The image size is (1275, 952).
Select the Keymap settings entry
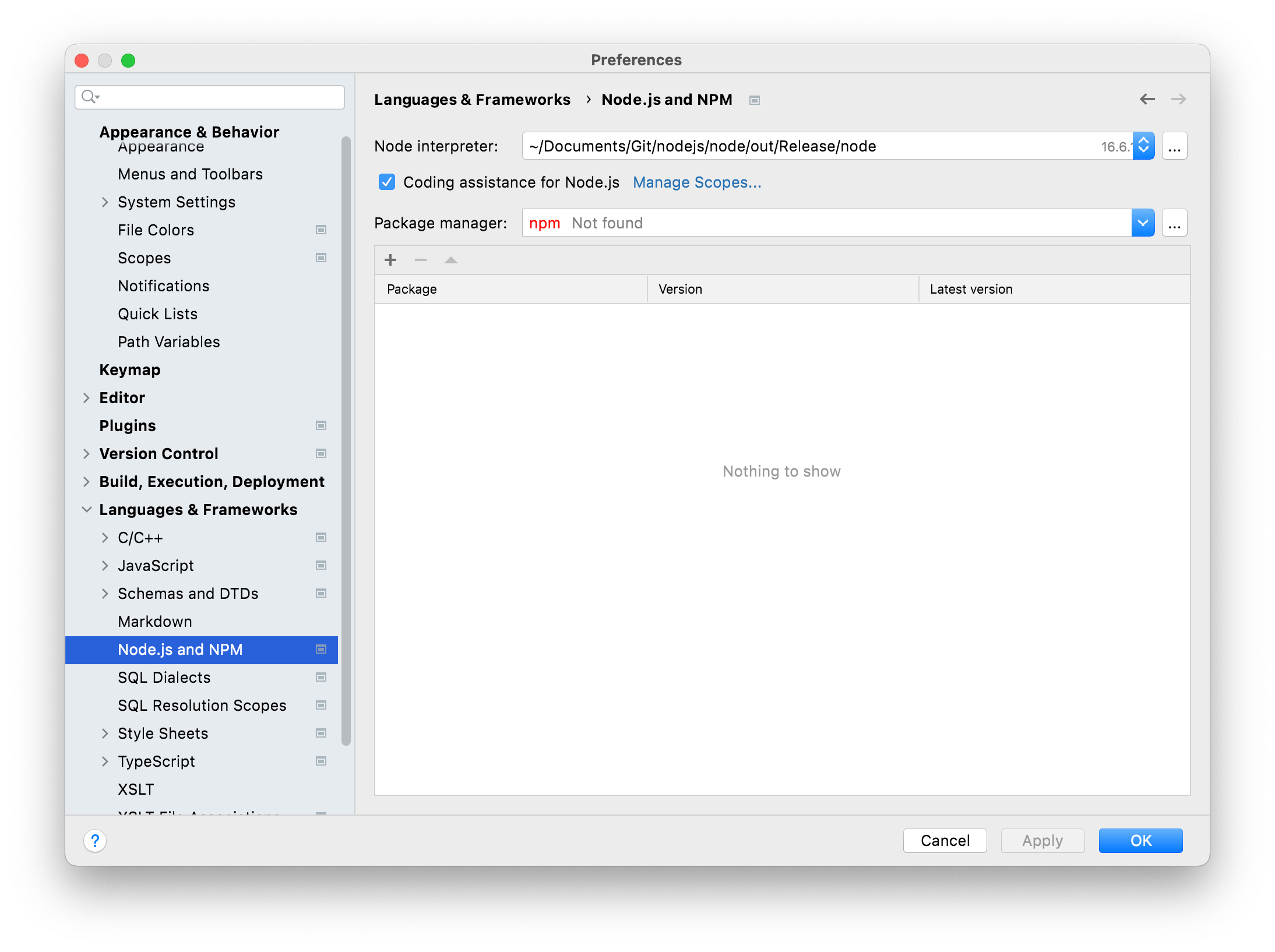[x=129, y=369]
